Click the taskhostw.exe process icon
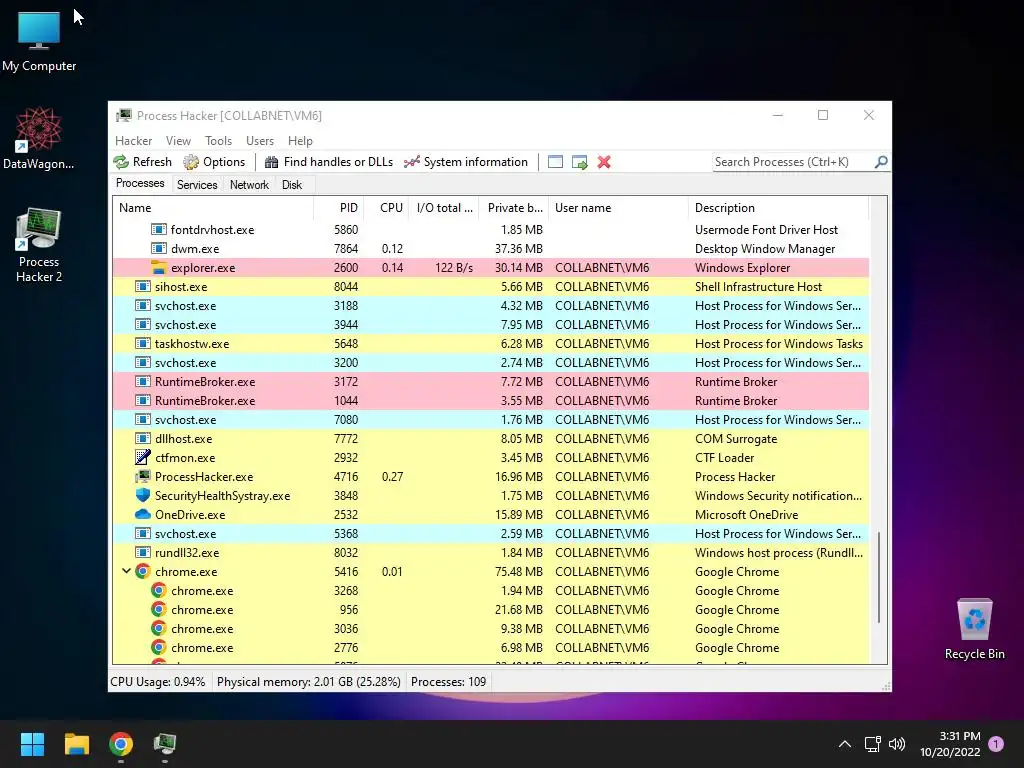 point(142,343)
